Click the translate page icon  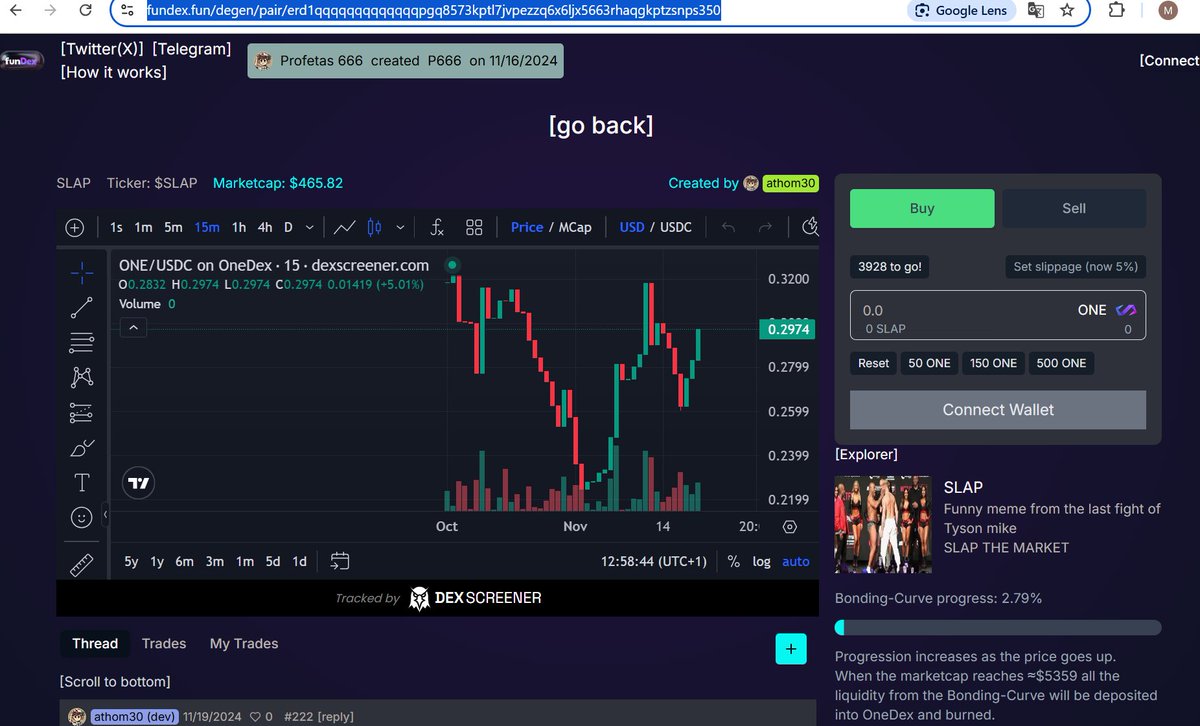pos(1035,10)
